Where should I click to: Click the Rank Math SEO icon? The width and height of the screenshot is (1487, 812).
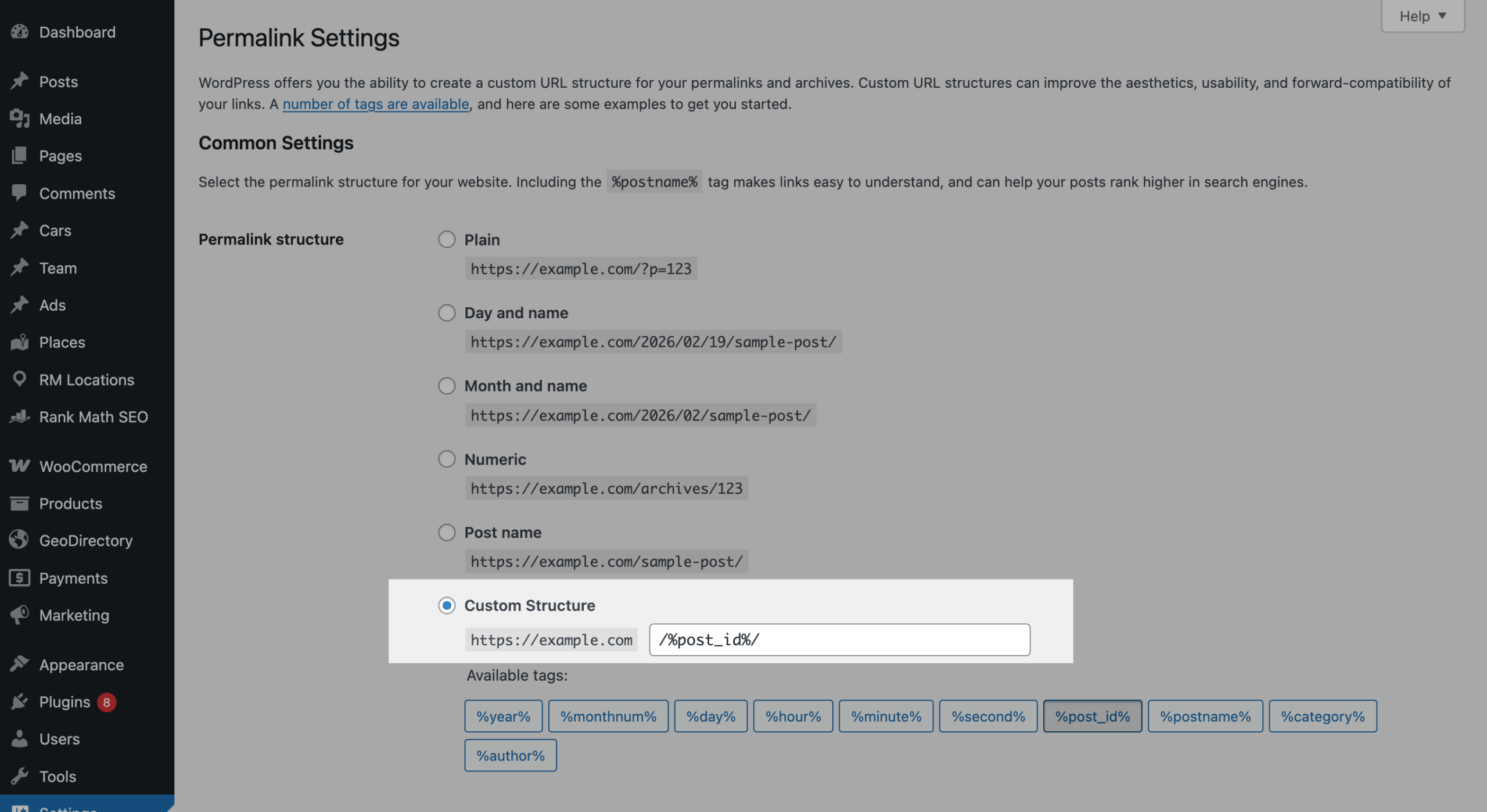[x=19, y=416]
